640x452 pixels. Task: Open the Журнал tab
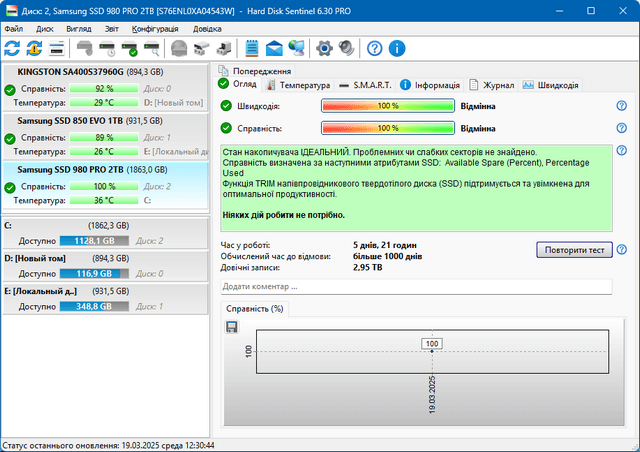click(x=498, y=85)
